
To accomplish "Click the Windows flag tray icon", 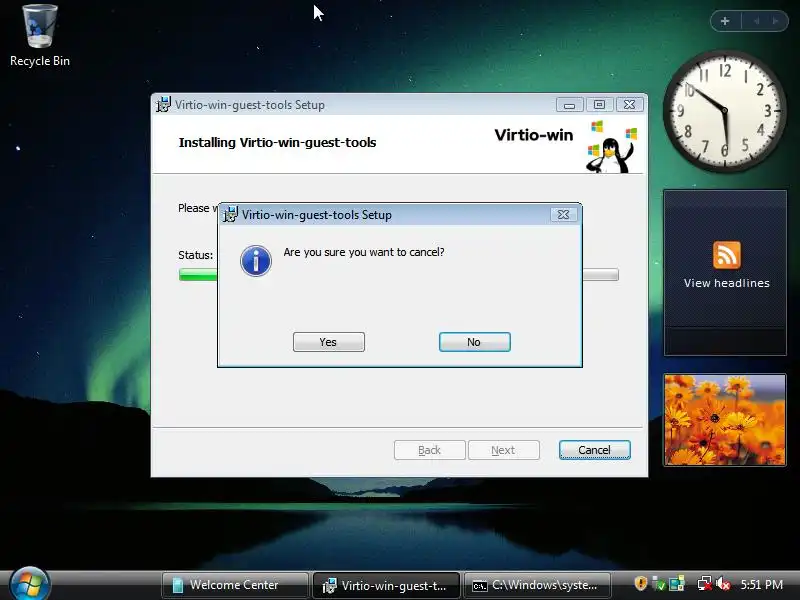I will coord(677,583).
